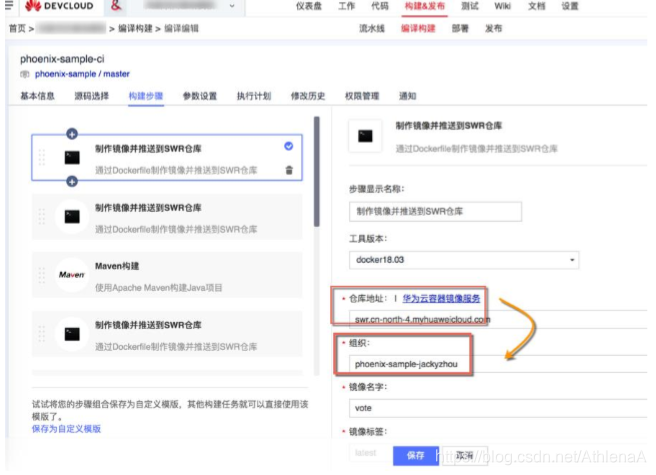The height and width of the screenshot is (475, 656).
Task: Focus the 镜像名字 vote input field
Action: pos(498,408)
